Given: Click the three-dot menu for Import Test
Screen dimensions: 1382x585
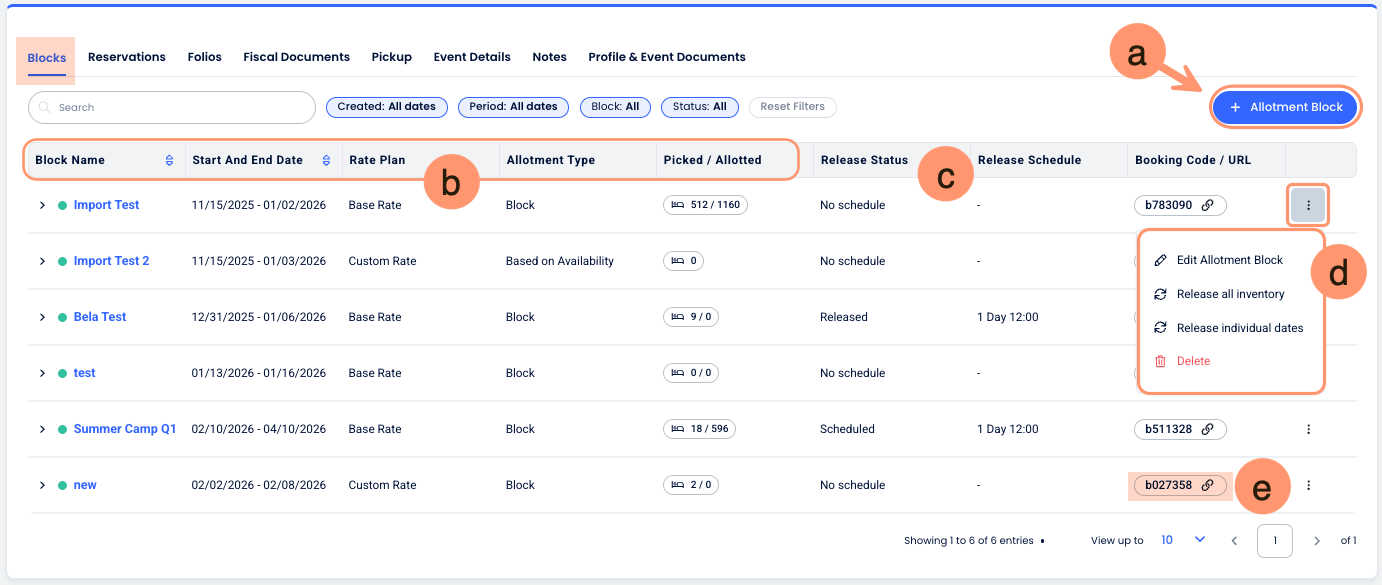Looking at the screenshot, I should [x=1308, y=206].
